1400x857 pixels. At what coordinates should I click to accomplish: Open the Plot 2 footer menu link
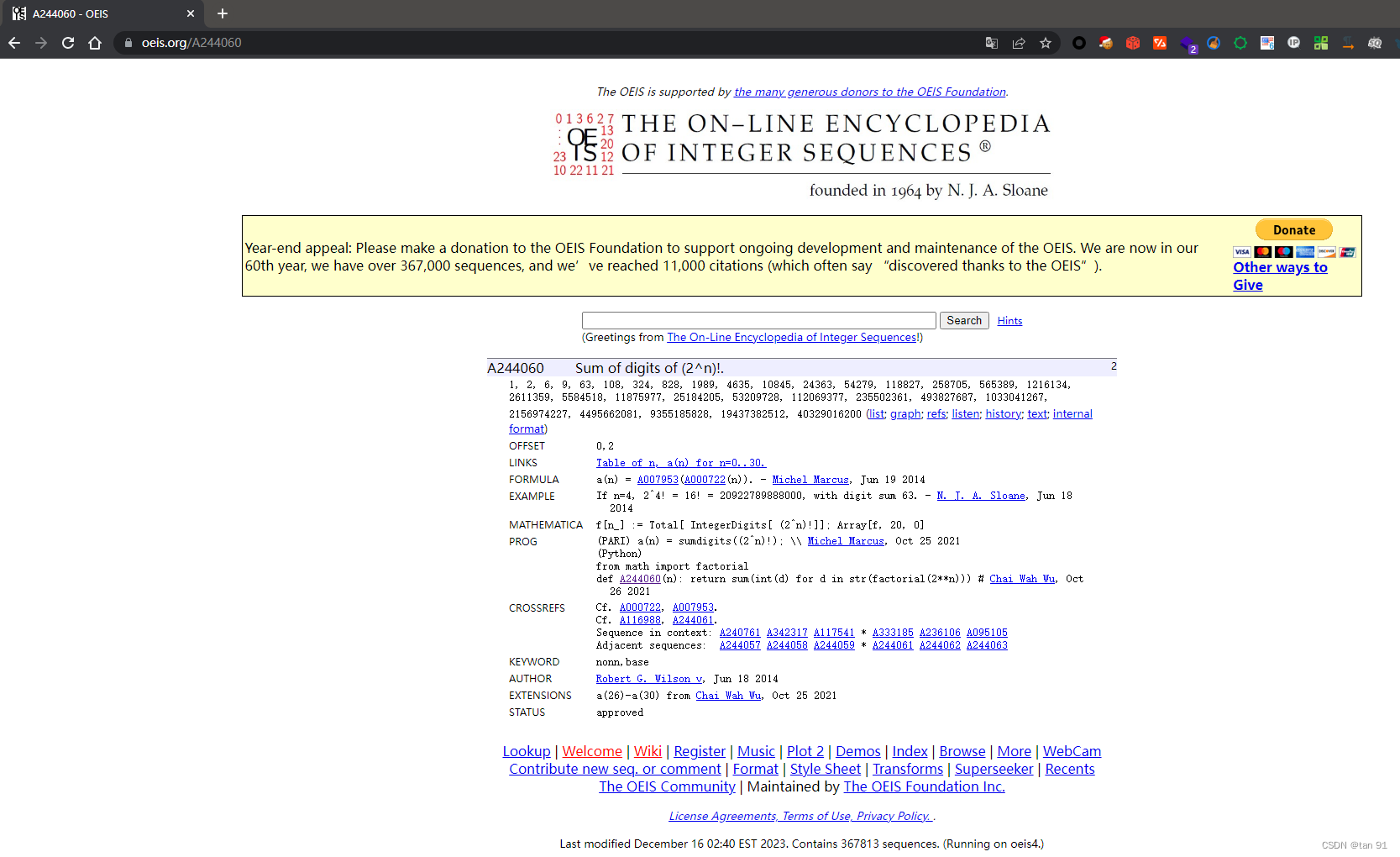[x=805, y=751]
